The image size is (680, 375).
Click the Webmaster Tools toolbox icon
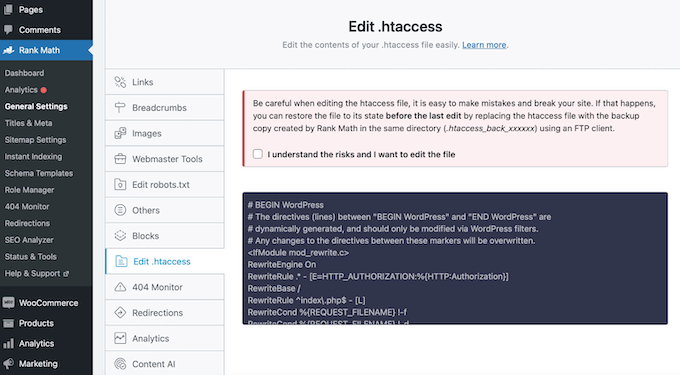(120, 159)
